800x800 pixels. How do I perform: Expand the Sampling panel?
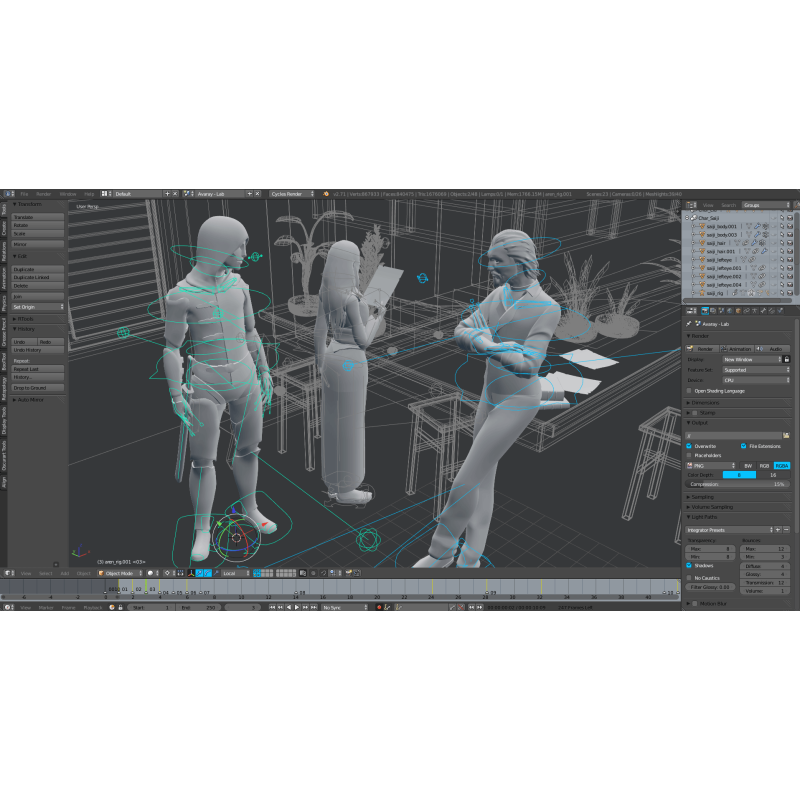click(703, 496)
